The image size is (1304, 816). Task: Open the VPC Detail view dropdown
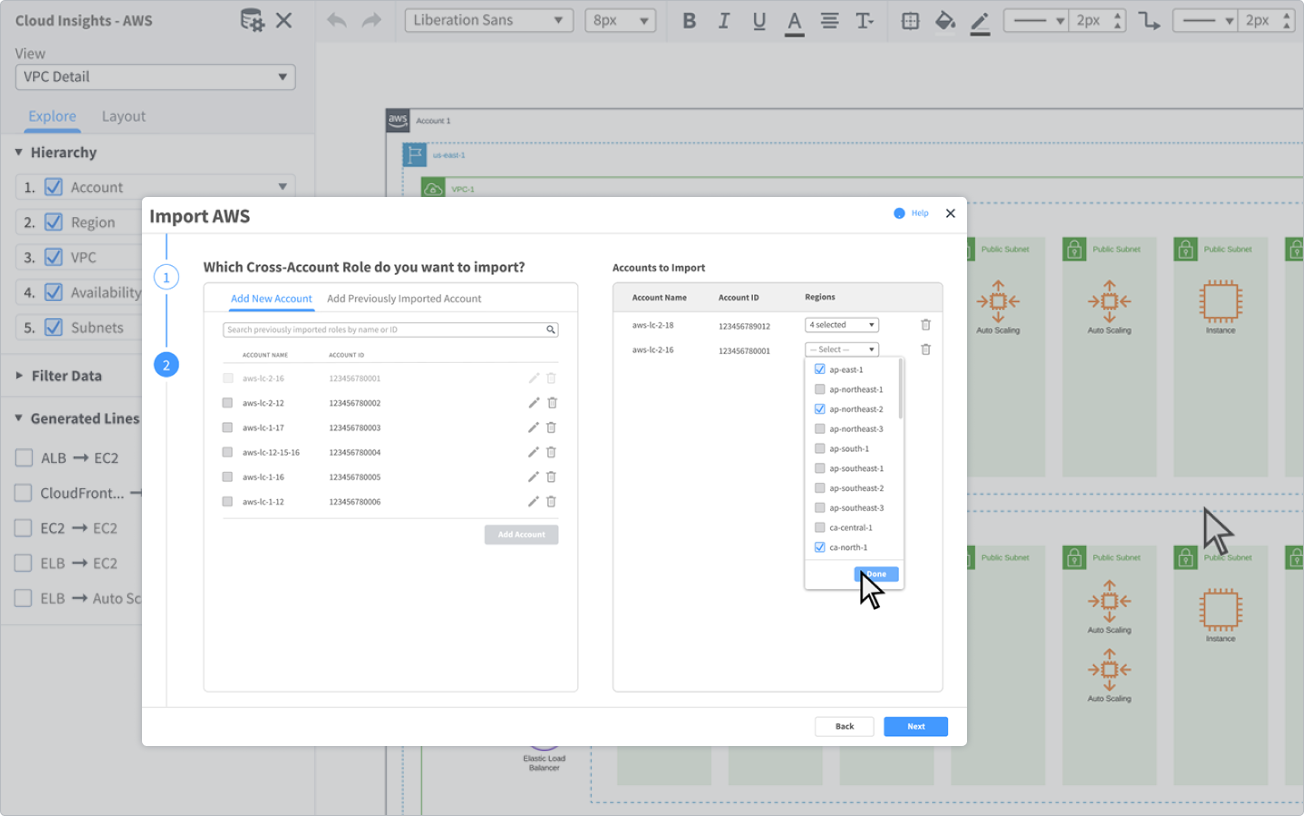(155, 76)
